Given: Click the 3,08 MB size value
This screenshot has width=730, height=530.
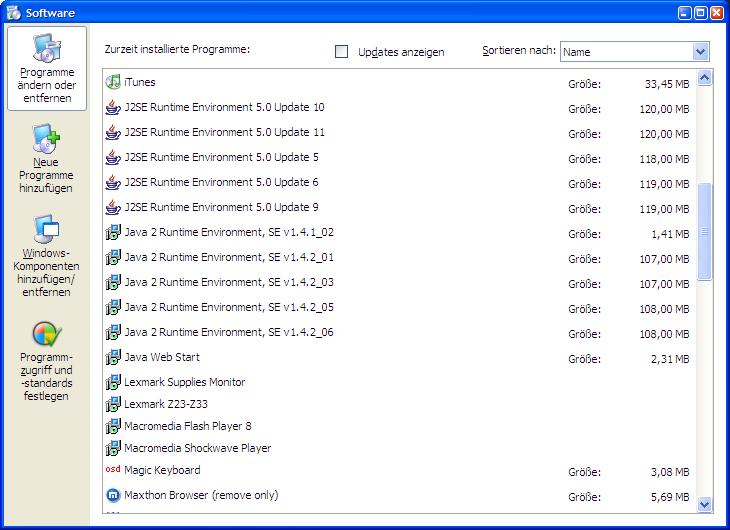Looking at the screenshot, I should coord(670,472).
